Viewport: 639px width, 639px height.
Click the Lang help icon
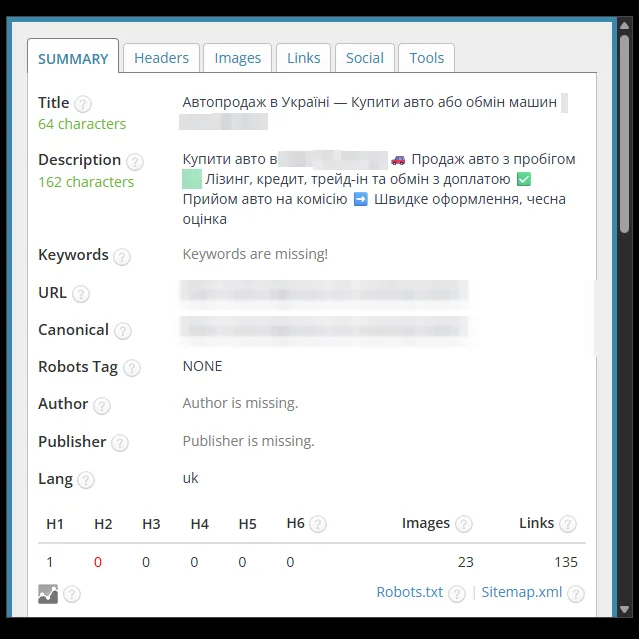pos(86,480)
